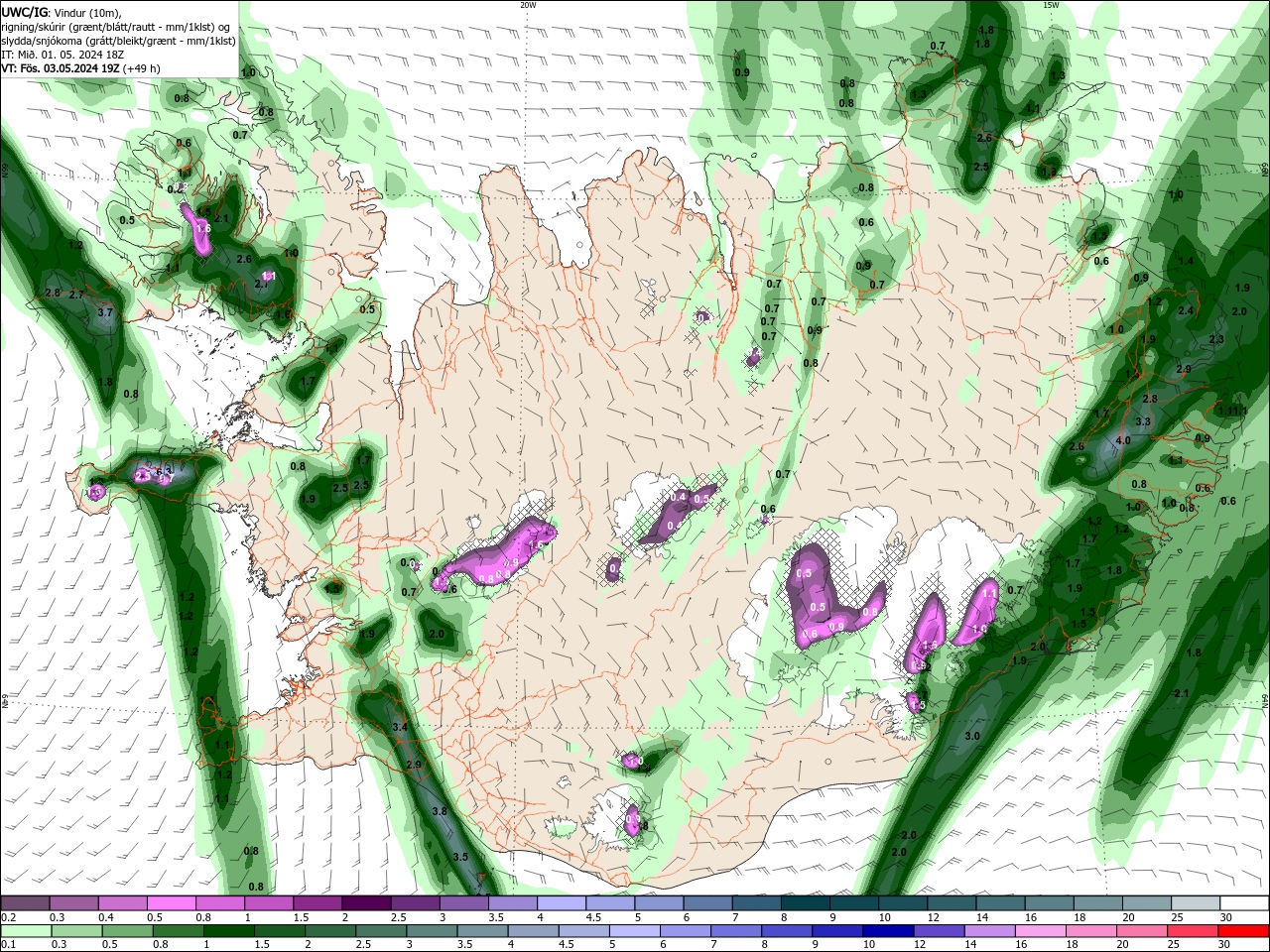Viewport: 1270px width, 952px height.
Task: Pick the bright red 30 rain swatch
Action: 1244,931
